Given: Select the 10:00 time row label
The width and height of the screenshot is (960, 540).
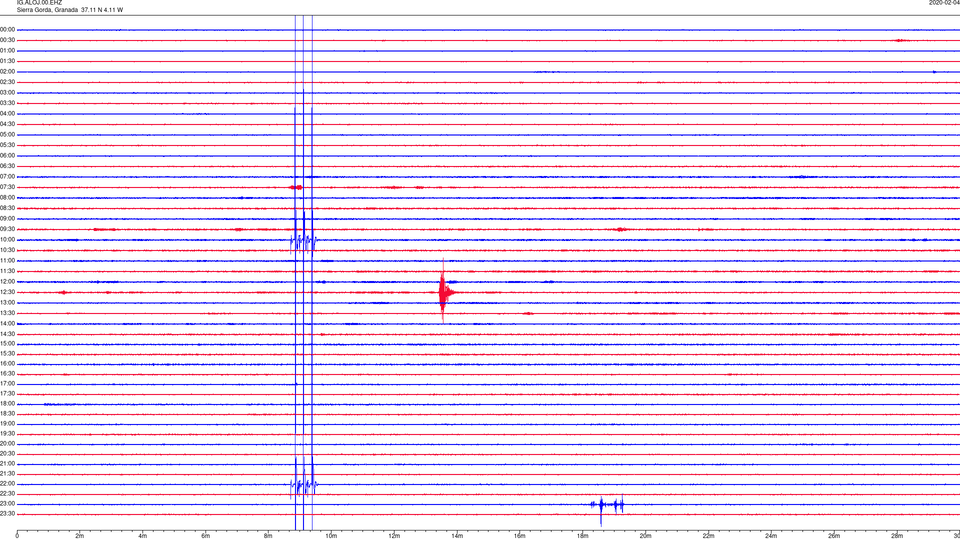Looking at the screenshot, I should tap(7, 239).
